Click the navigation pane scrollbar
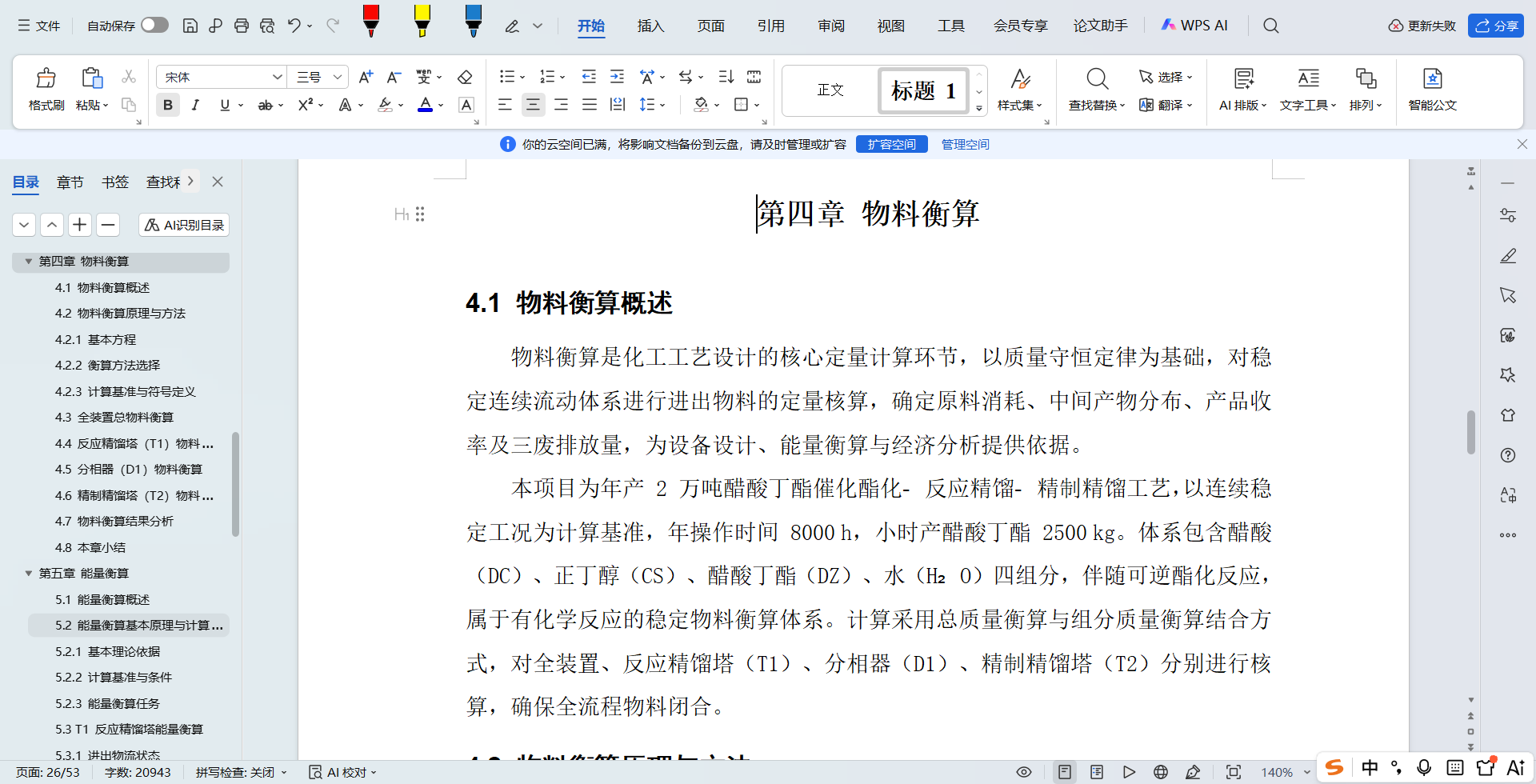Viewport: 1536px width, 784px height. 235,484
